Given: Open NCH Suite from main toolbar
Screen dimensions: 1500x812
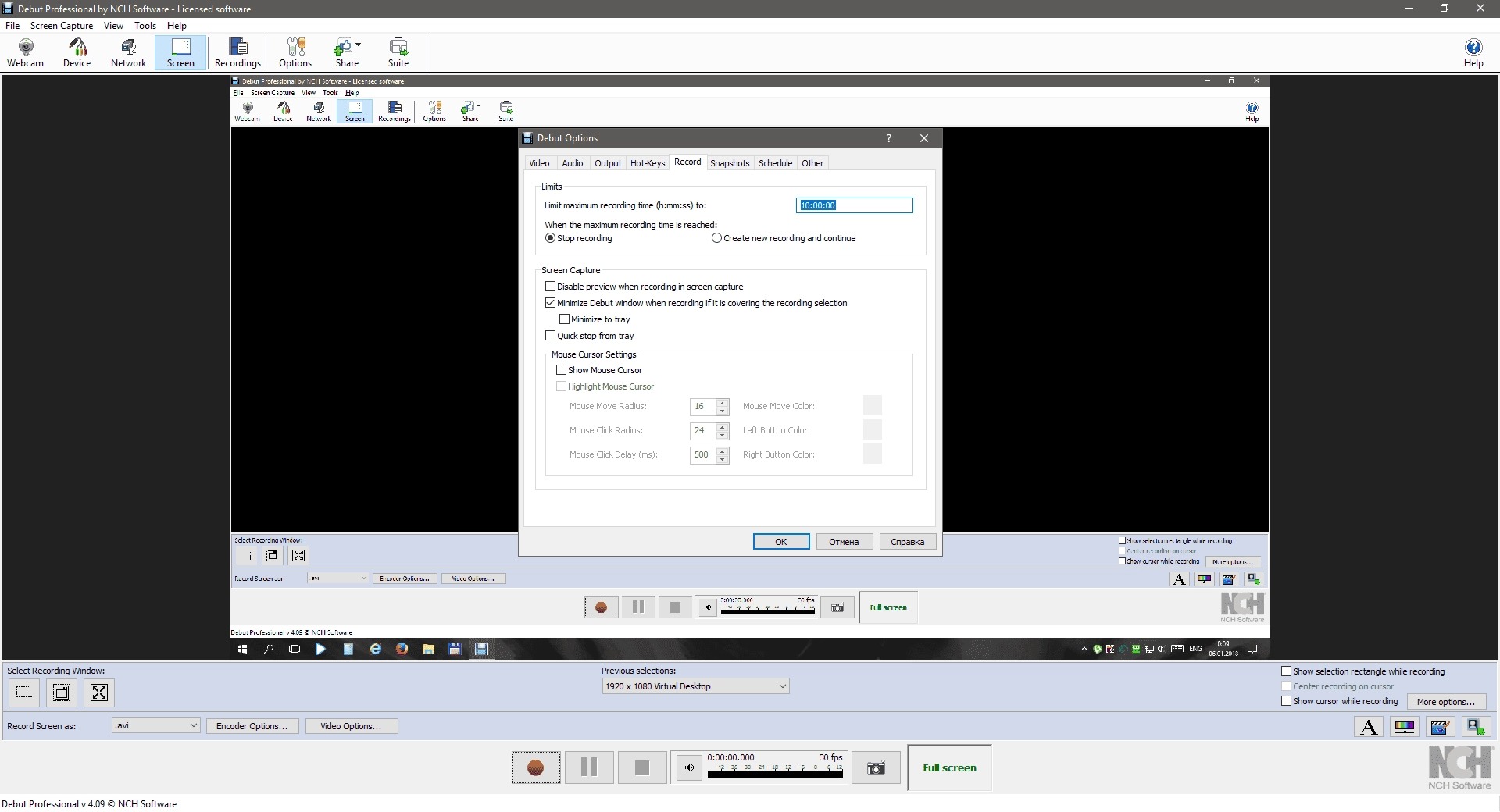Looking at the screenshot, I should (x=398, y=53).
